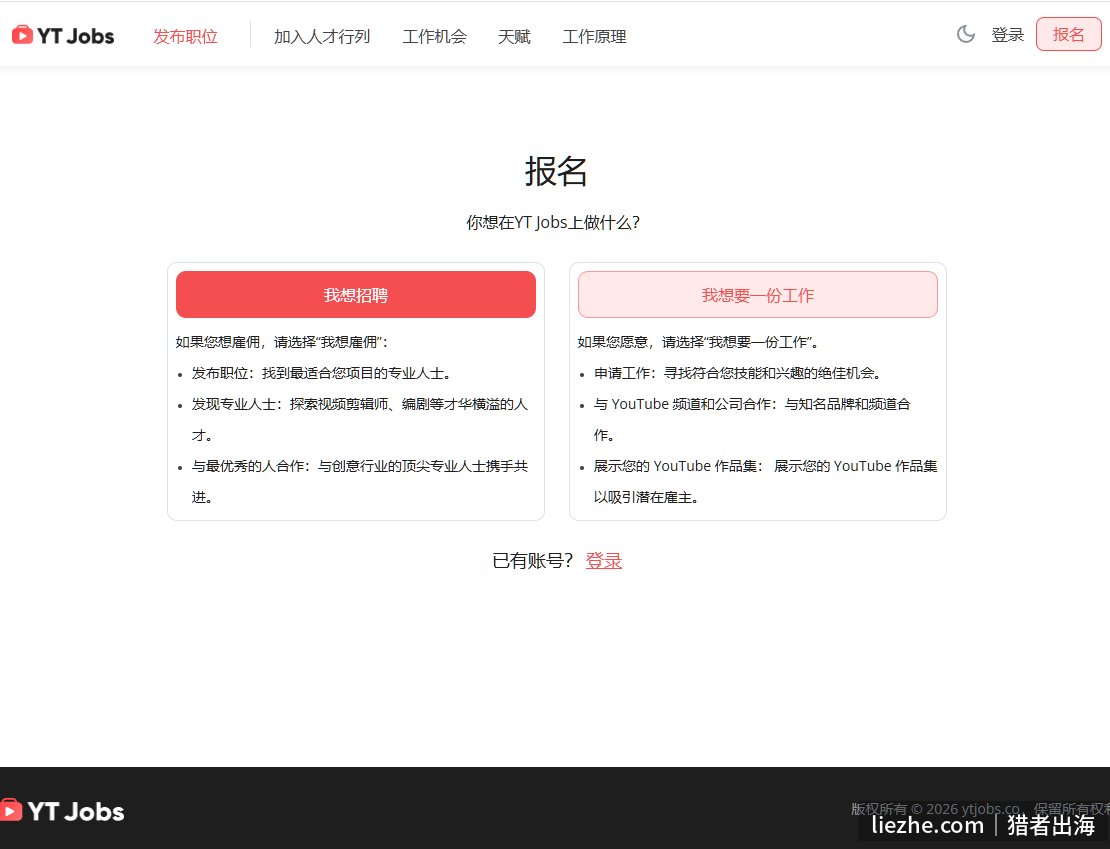Click the bullet starting 发现专业人士
The height and width of the screenshot is (849, 1110).
360,419
